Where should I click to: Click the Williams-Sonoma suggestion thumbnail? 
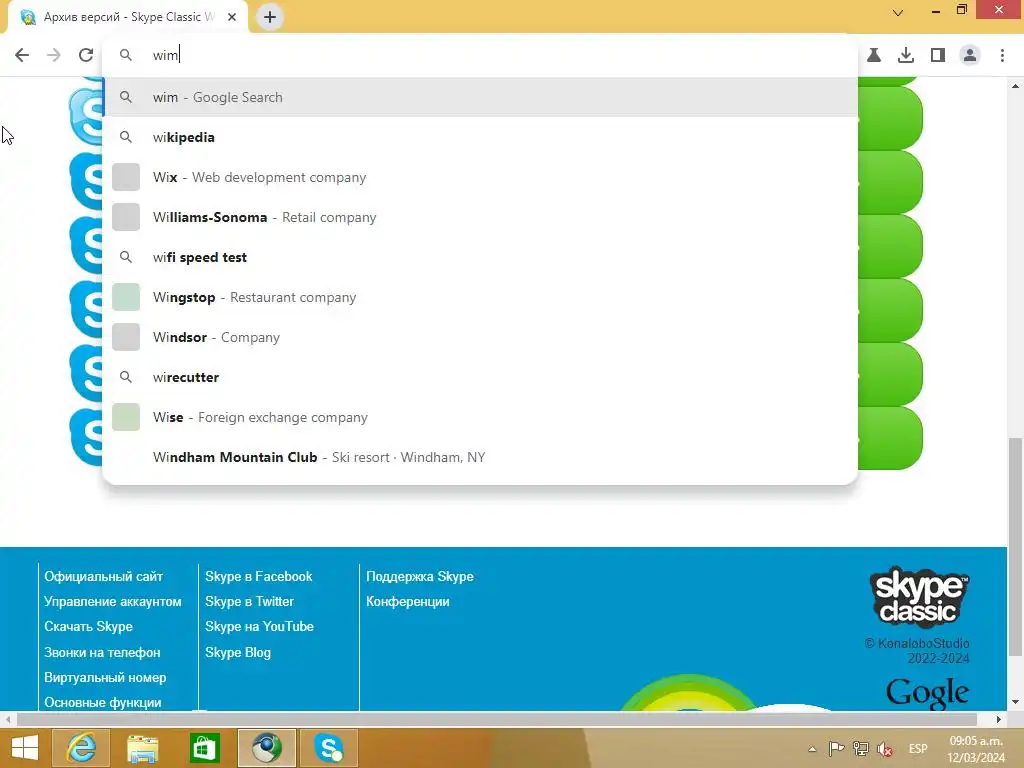126,217
